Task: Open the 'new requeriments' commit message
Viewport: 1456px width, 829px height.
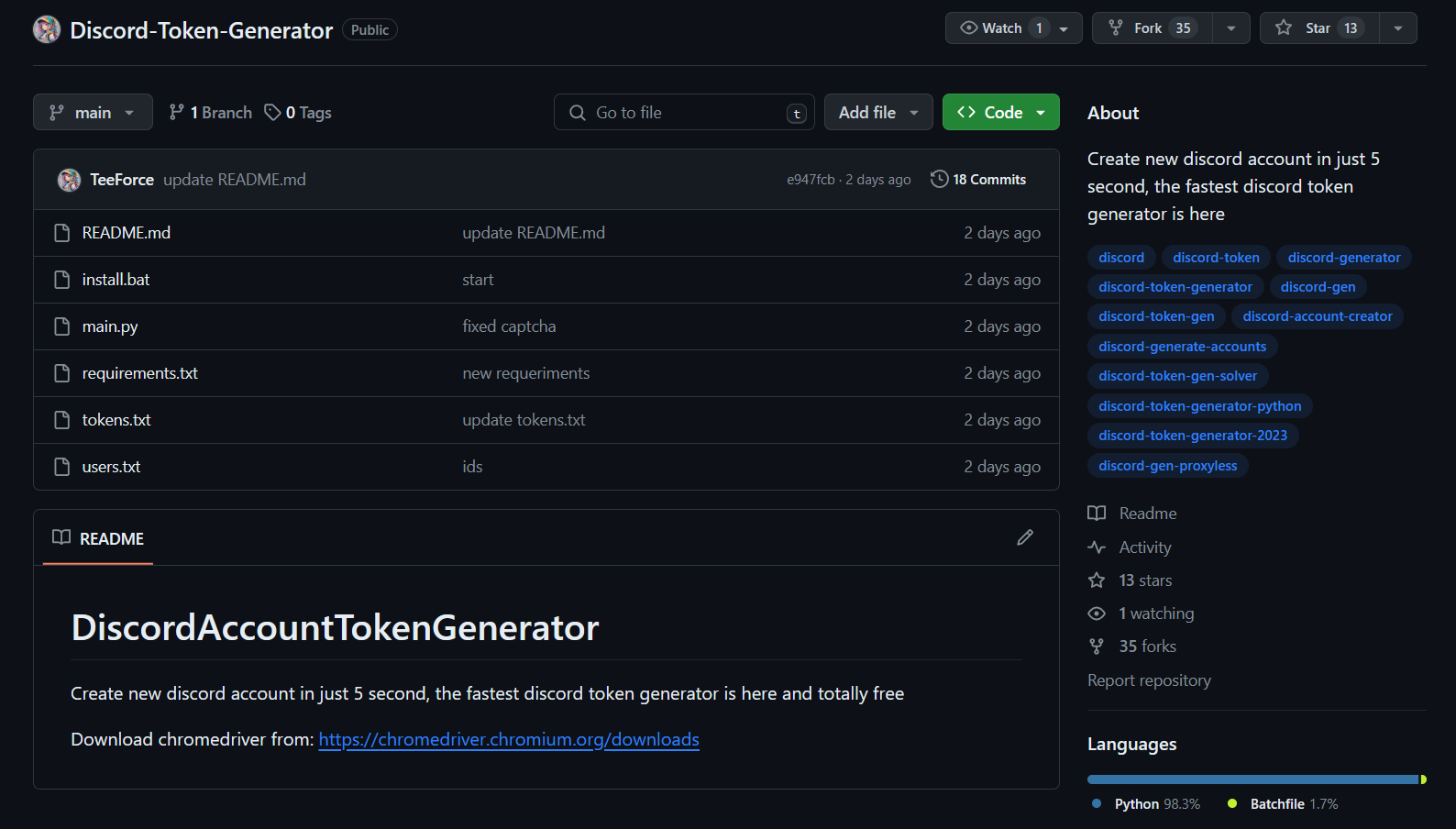Action: pos(526,373)
